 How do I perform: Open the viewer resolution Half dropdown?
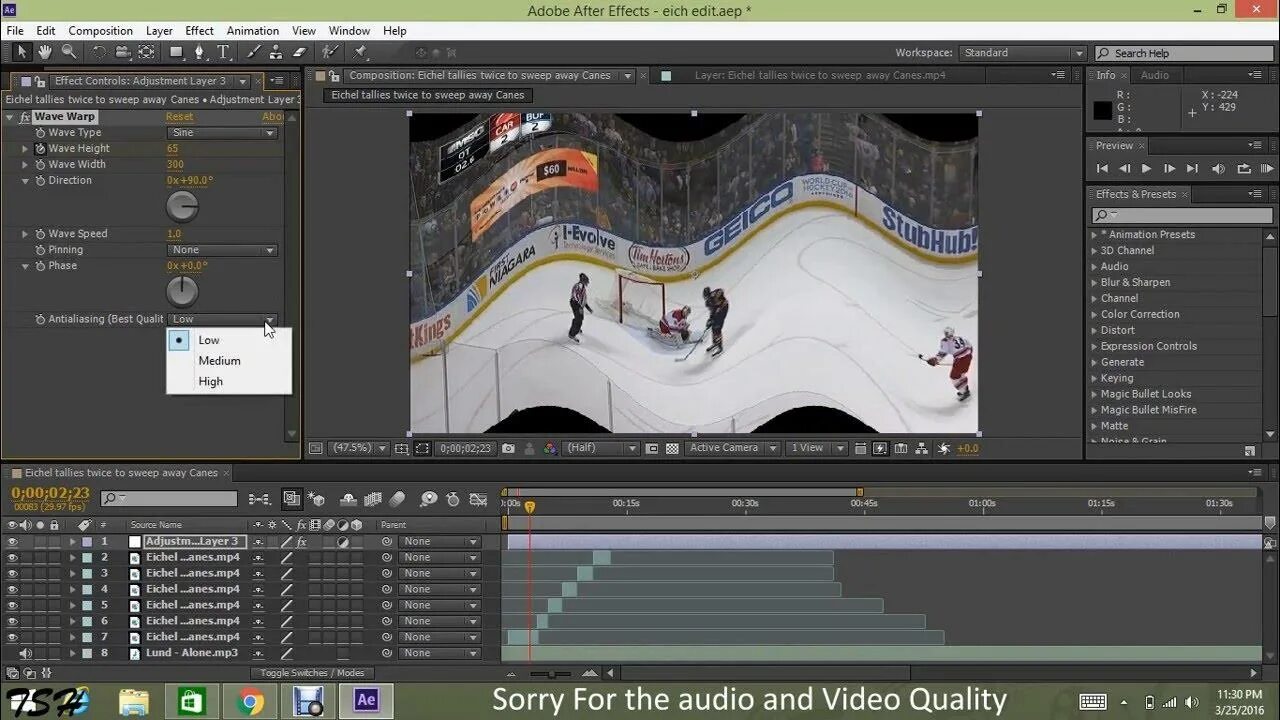tap(602, 448)
